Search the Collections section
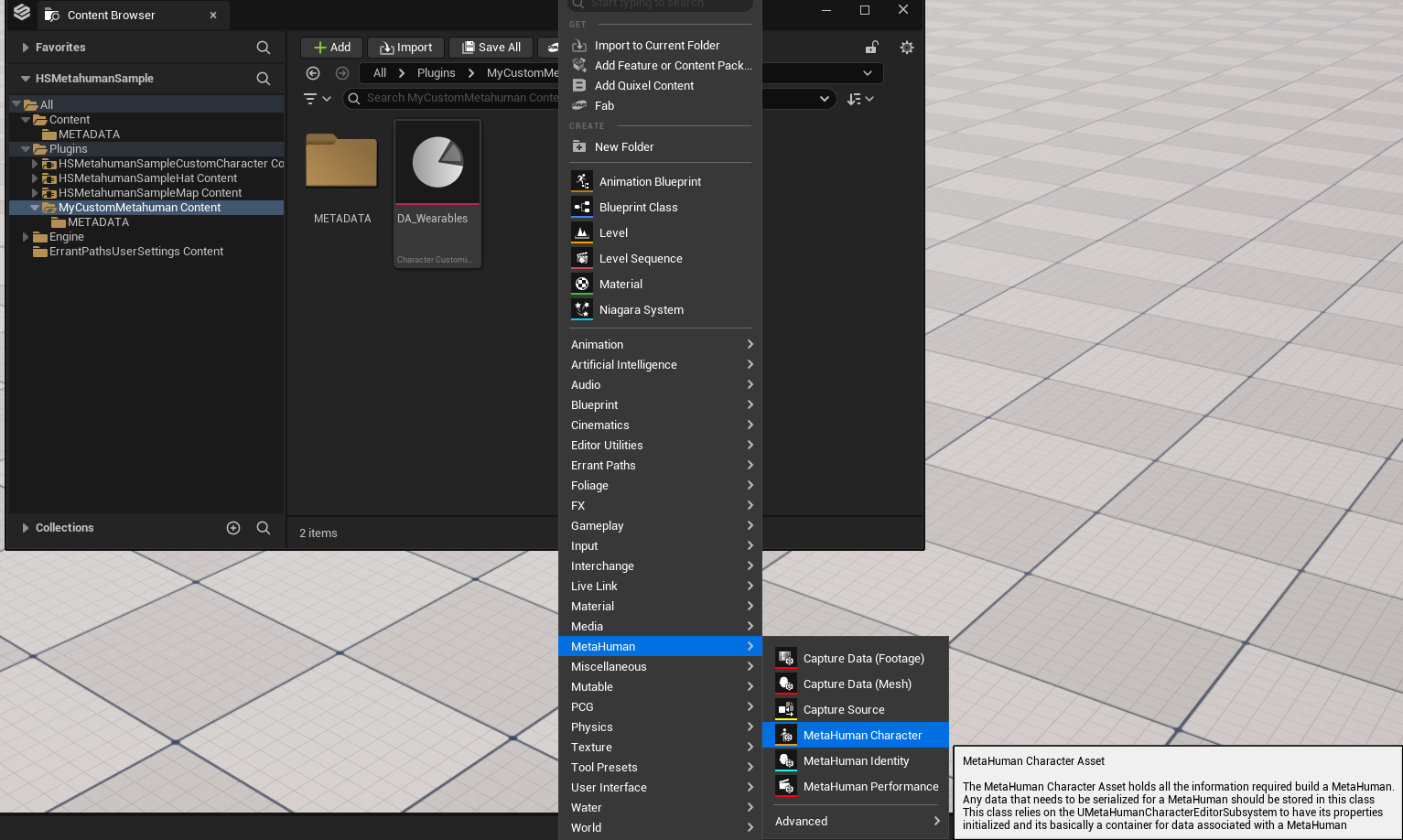 pyautogui.click(x=264, y=528)
